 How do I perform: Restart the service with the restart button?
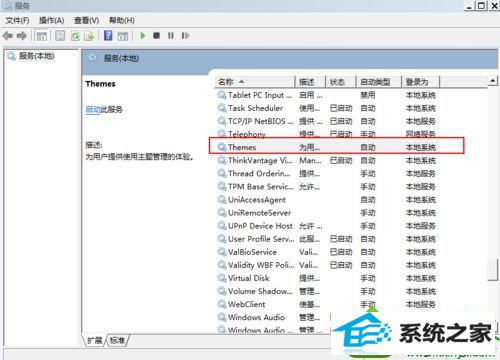(185, 35)
